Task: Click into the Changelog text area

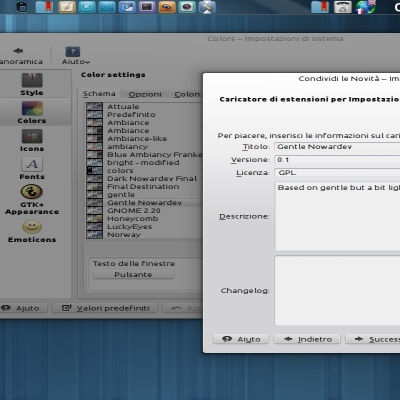Action: (x=337, y=291)
